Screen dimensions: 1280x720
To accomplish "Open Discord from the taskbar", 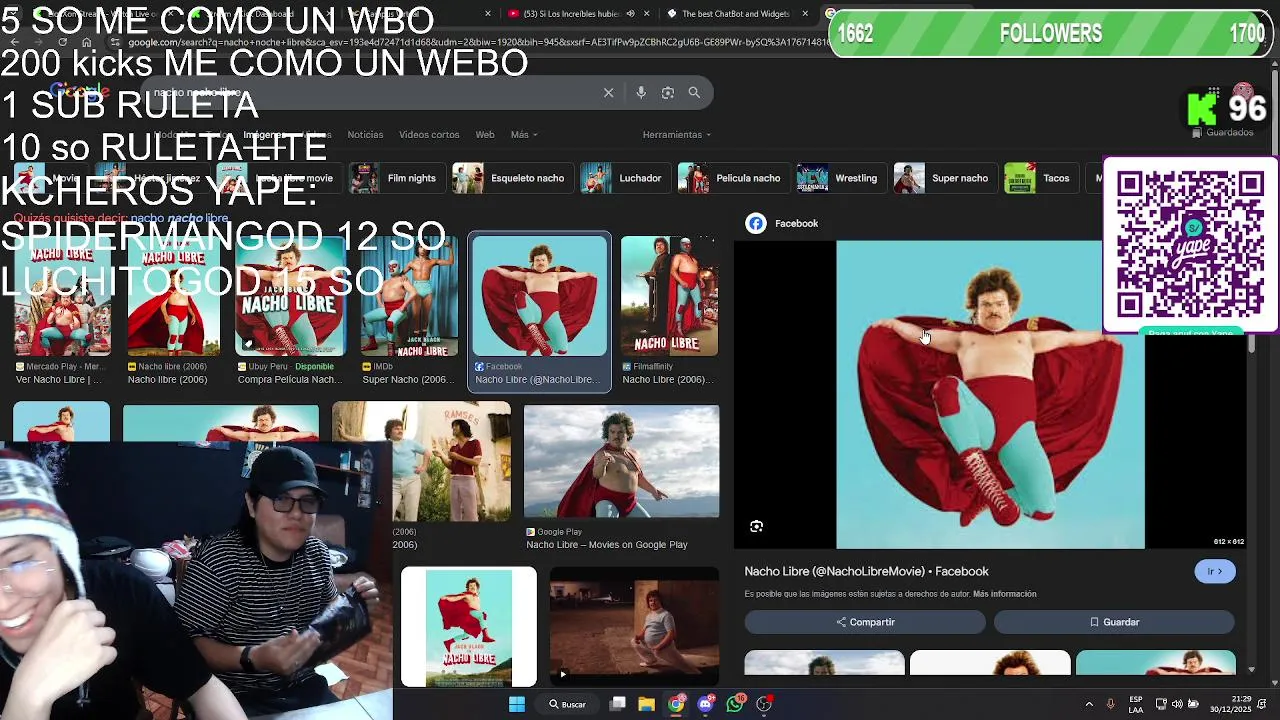I will (706, 704).
